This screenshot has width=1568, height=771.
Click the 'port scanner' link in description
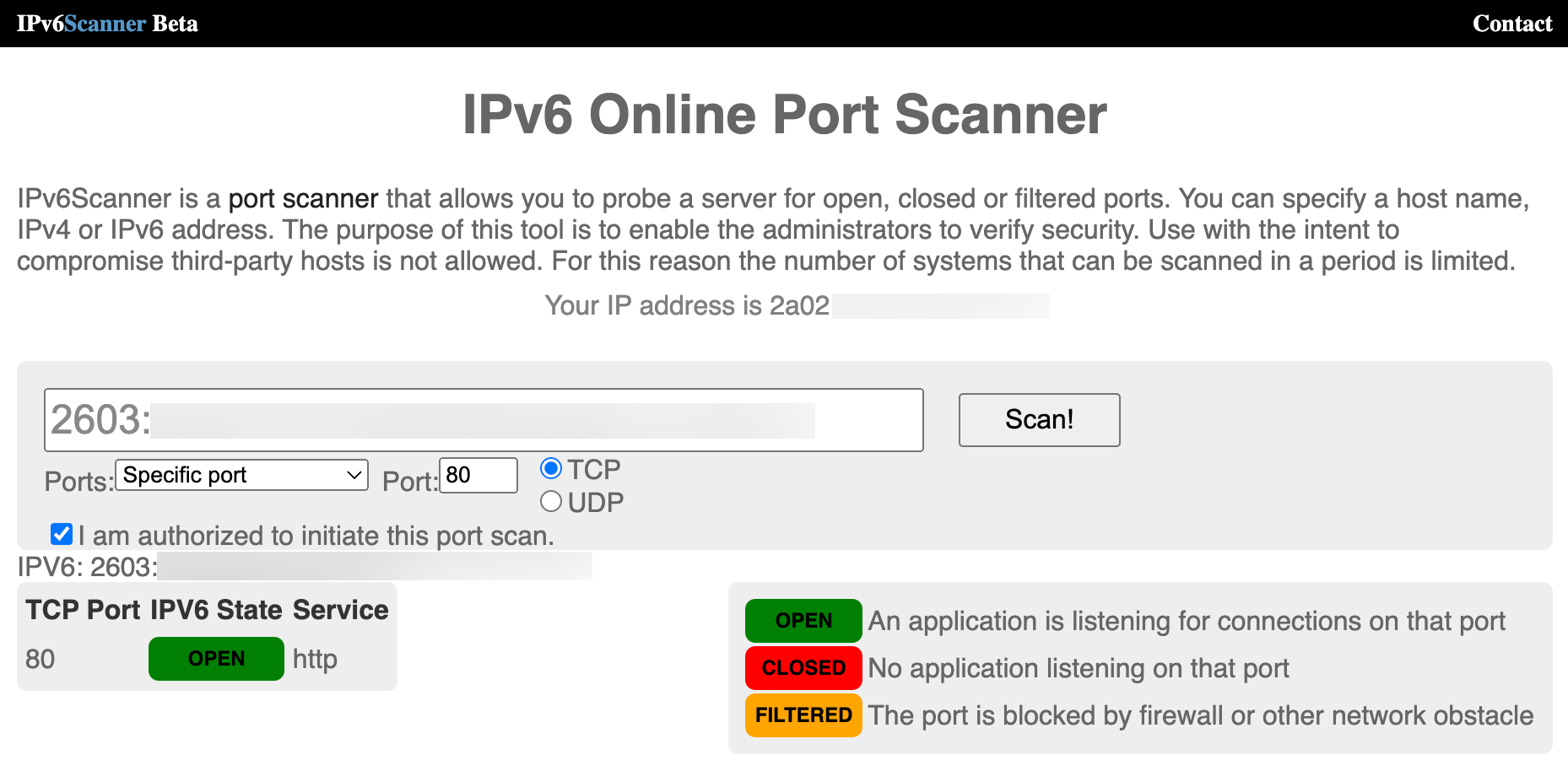303,198
